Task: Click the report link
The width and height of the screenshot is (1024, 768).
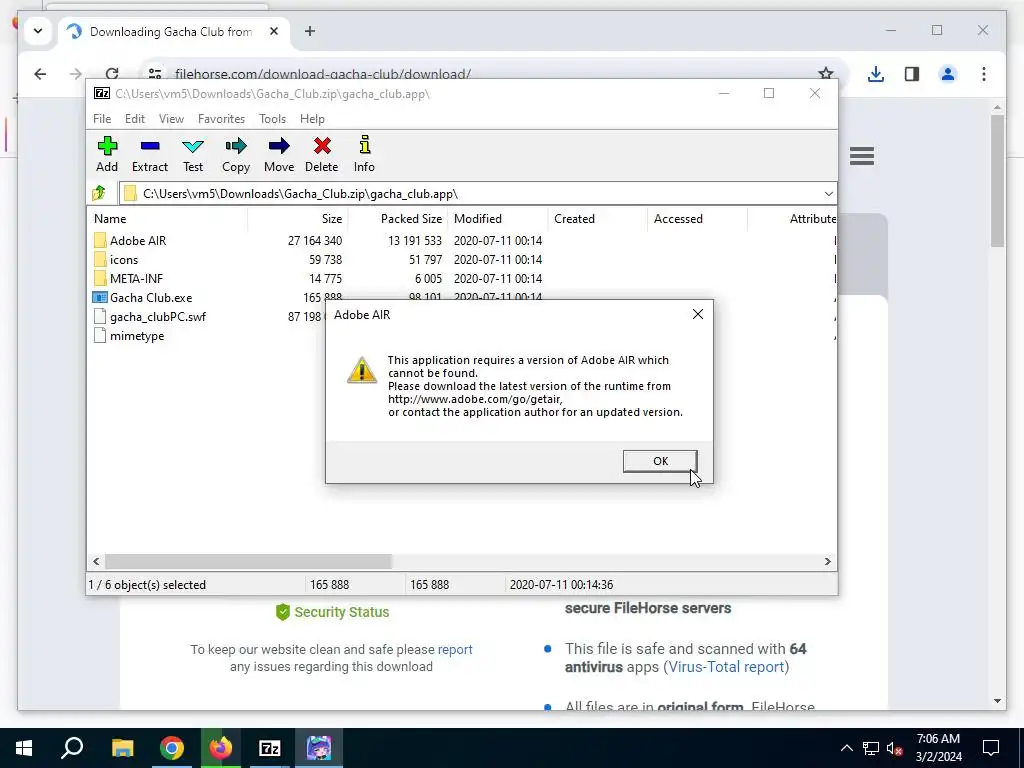Action: 455,649
